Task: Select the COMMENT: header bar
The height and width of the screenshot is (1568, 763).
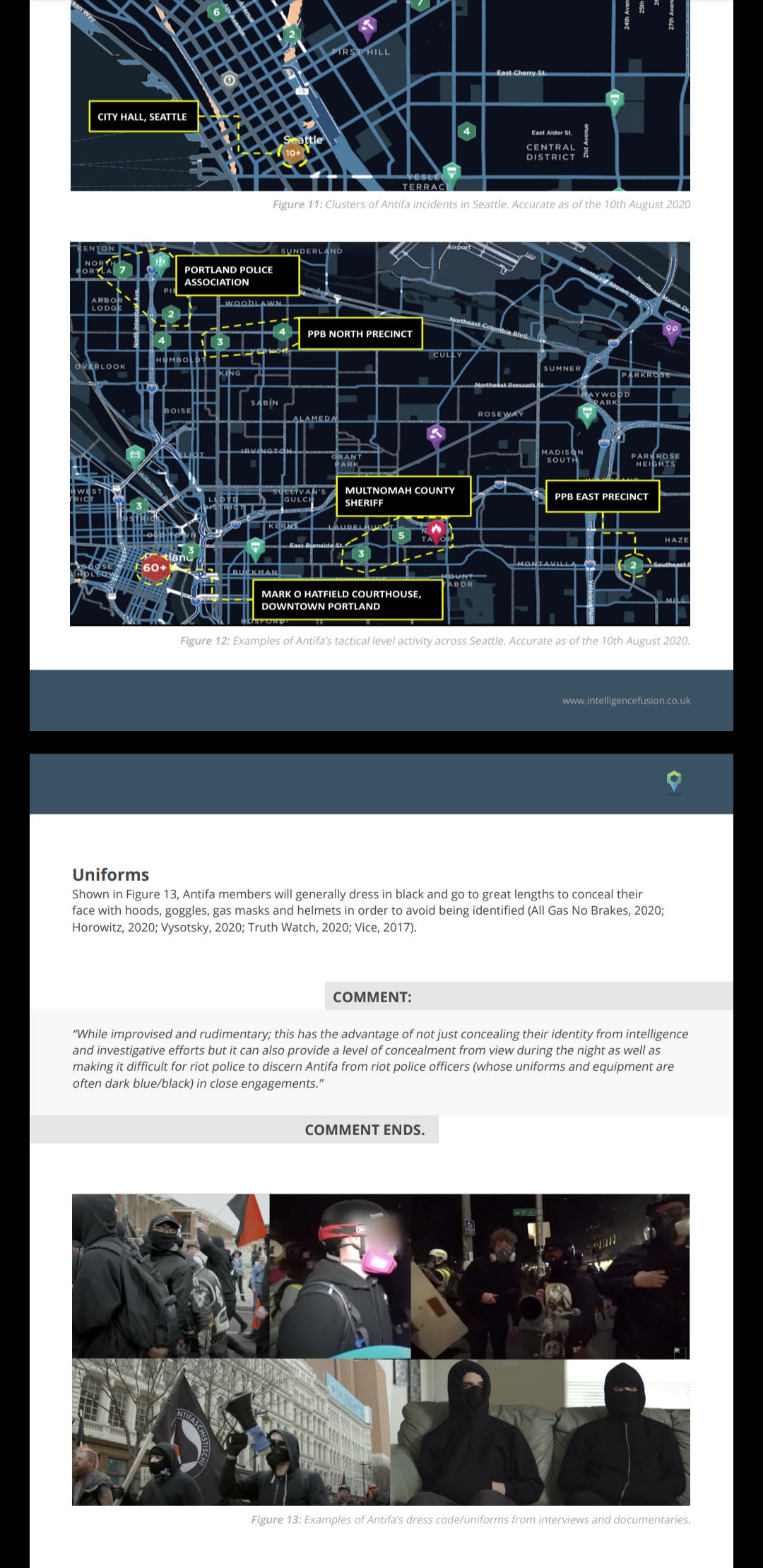Action: pos(528,997)
